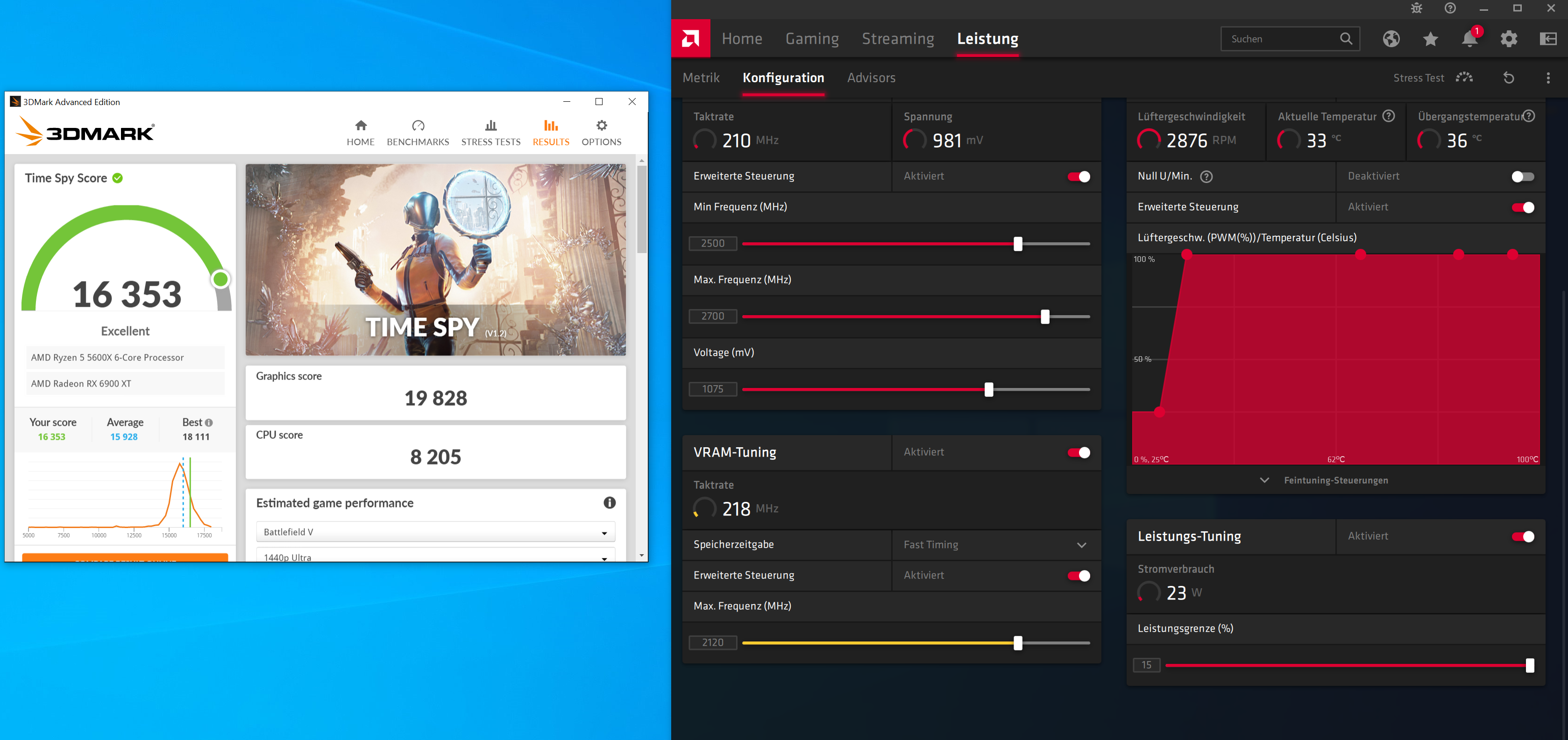
Task: Click the Max. Frequenz 2700 slider handle
Action: pos(1044,317)
